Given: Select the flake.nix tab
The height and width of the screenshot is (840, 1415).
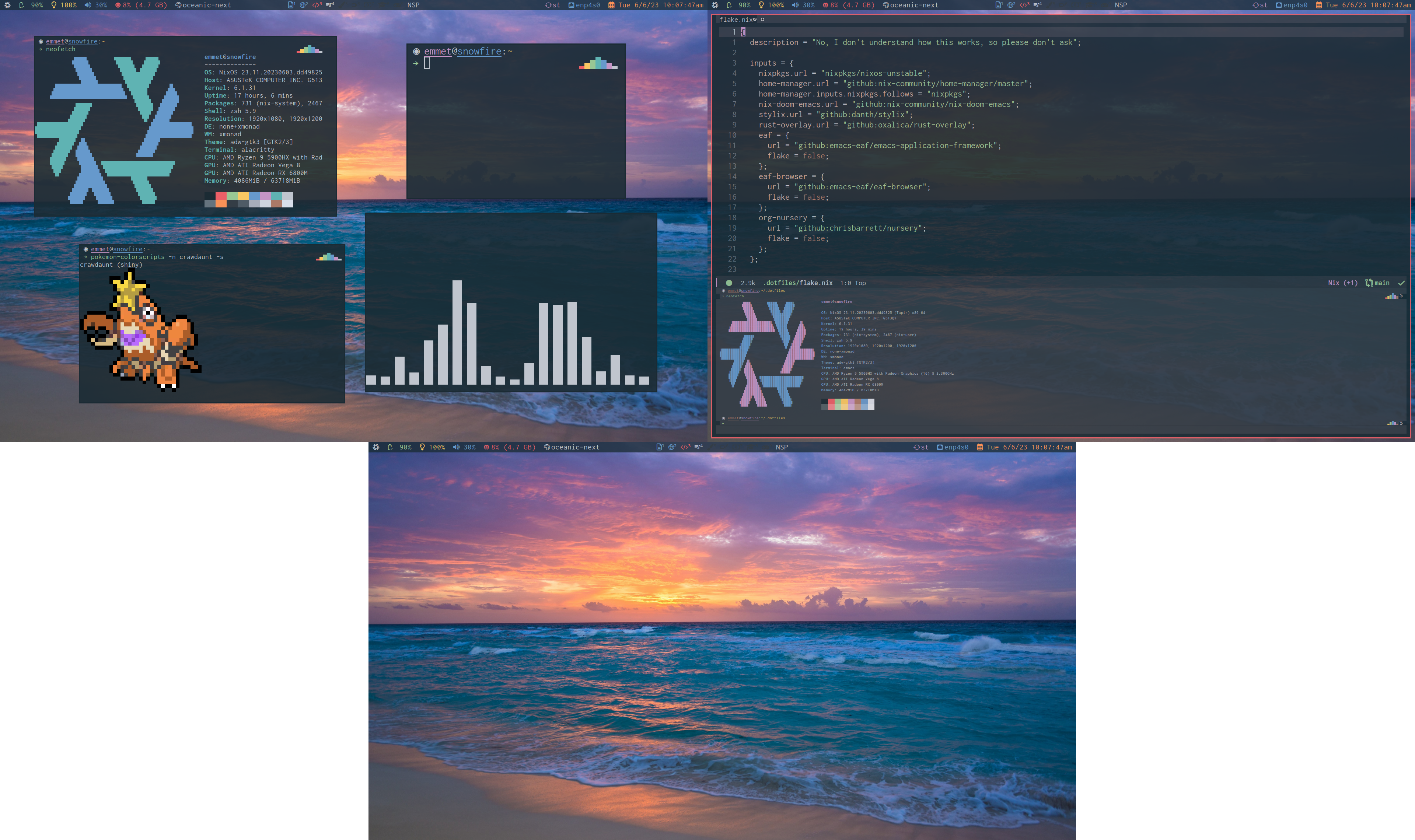Looking at the screenshot, I should click(x=735, y=19).
